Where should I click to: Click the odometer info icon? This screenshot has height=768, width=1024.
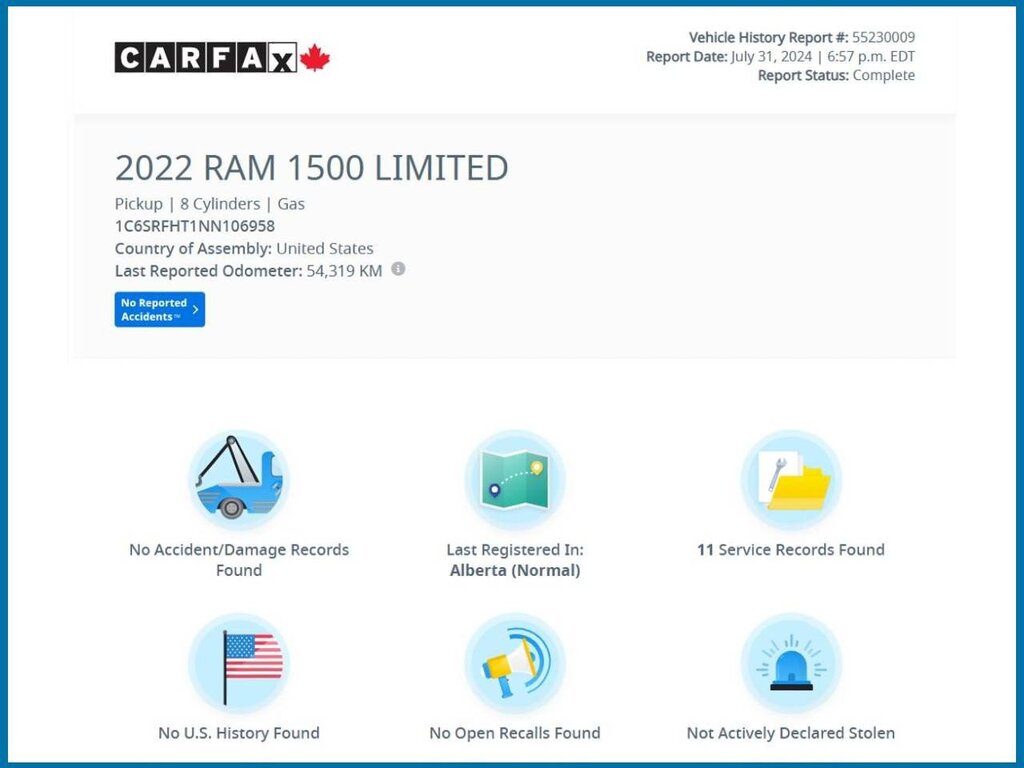tap(398, 269)
